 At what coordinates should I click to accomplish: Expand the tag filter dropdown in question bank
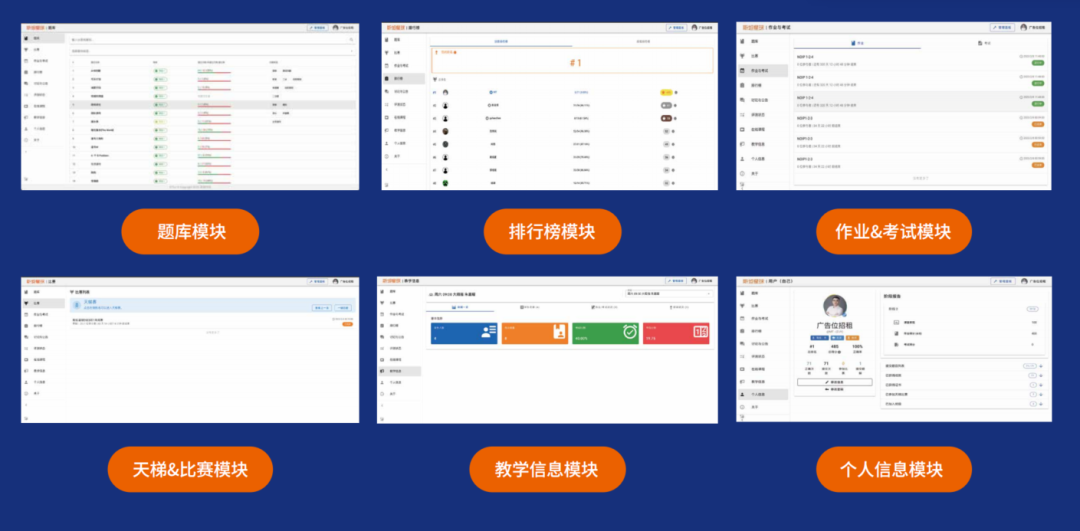click(212, 50)
